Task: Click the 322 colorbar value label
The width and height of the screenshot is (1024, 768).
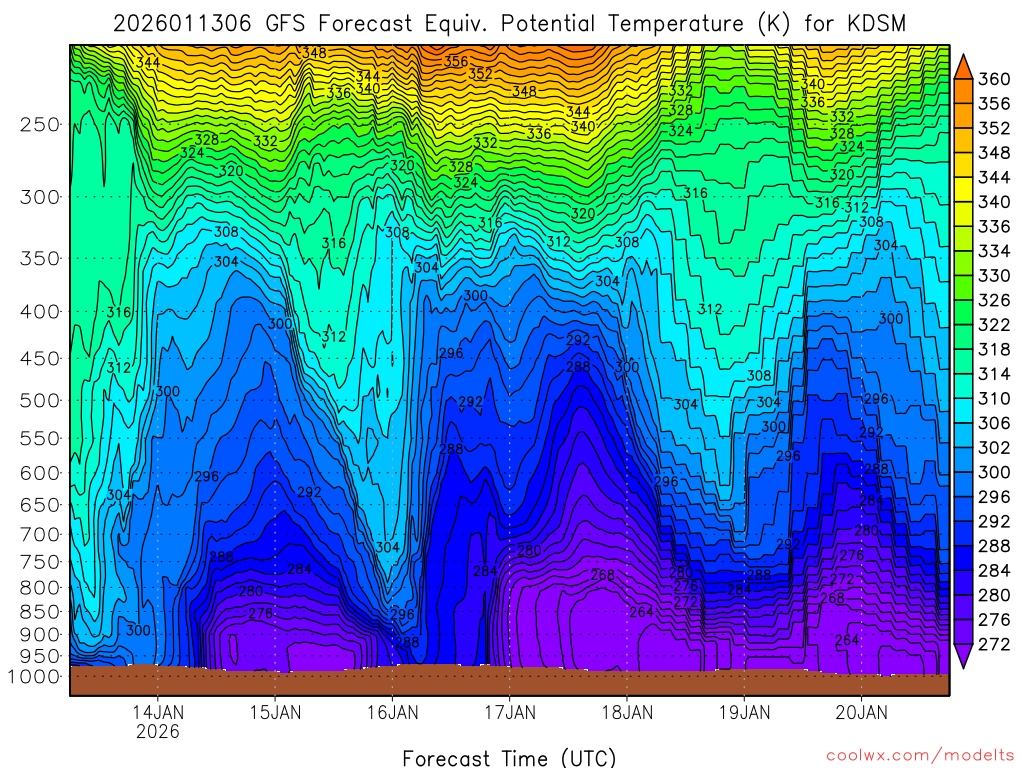Action: [x=994, y=325]
